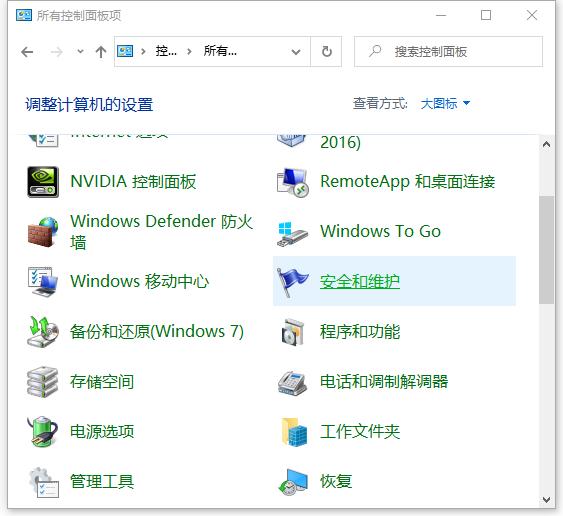Screen dimensions: 563x516
Task: Open 备份和还原(Windows 7) icon
Action: point(43,331)
